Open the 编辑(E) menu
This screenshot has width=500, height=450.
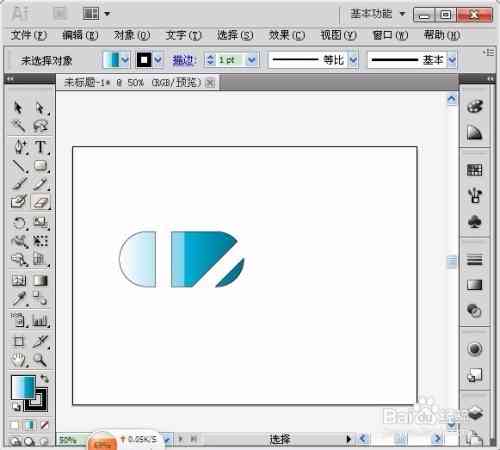click(x=80, y=35)
